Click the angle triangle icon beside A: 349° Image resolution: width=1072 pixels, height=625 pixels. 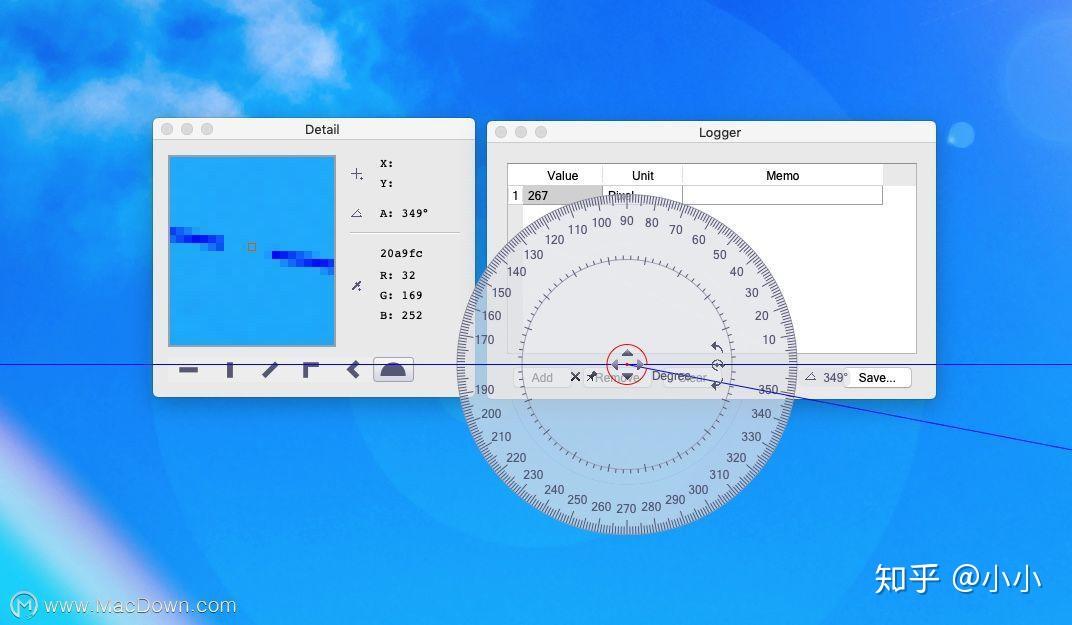355,212
